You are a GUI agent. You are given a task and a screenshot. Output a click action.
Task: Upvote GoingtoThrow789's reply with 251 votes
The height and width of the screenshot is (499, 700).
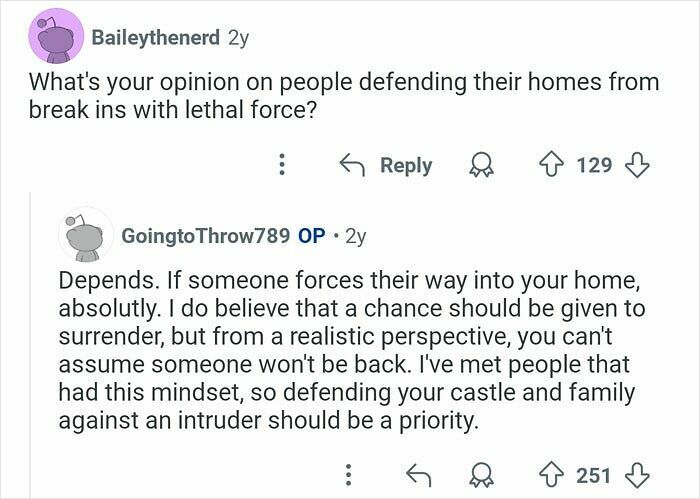click(552, 475)
